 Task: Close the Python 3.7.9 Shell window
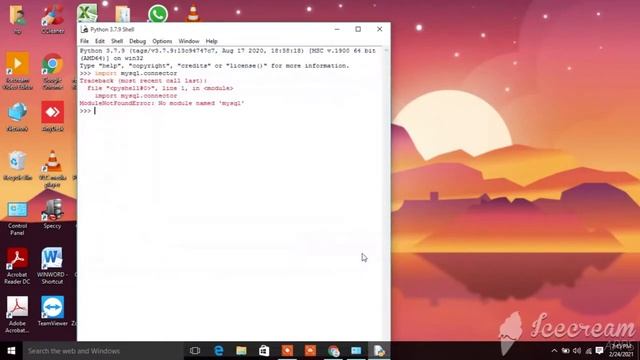pyautogui.click(x=380, y=29)
